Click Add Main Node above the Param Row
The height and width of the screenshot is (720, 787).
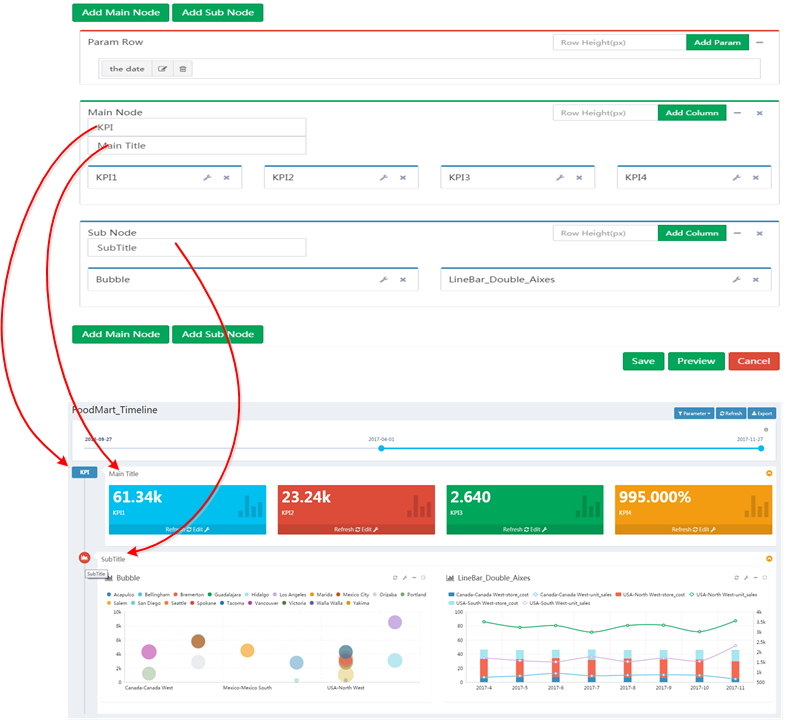(x=120, y=13)
